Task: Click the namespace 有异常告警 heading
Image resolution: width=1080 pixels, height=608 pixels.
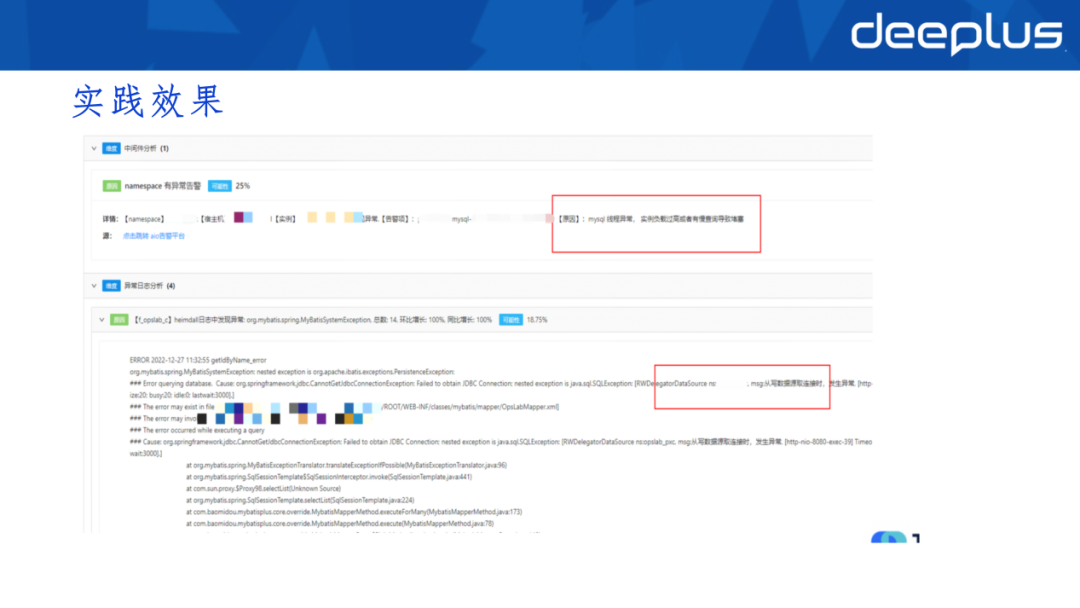Action: point(163,186)
